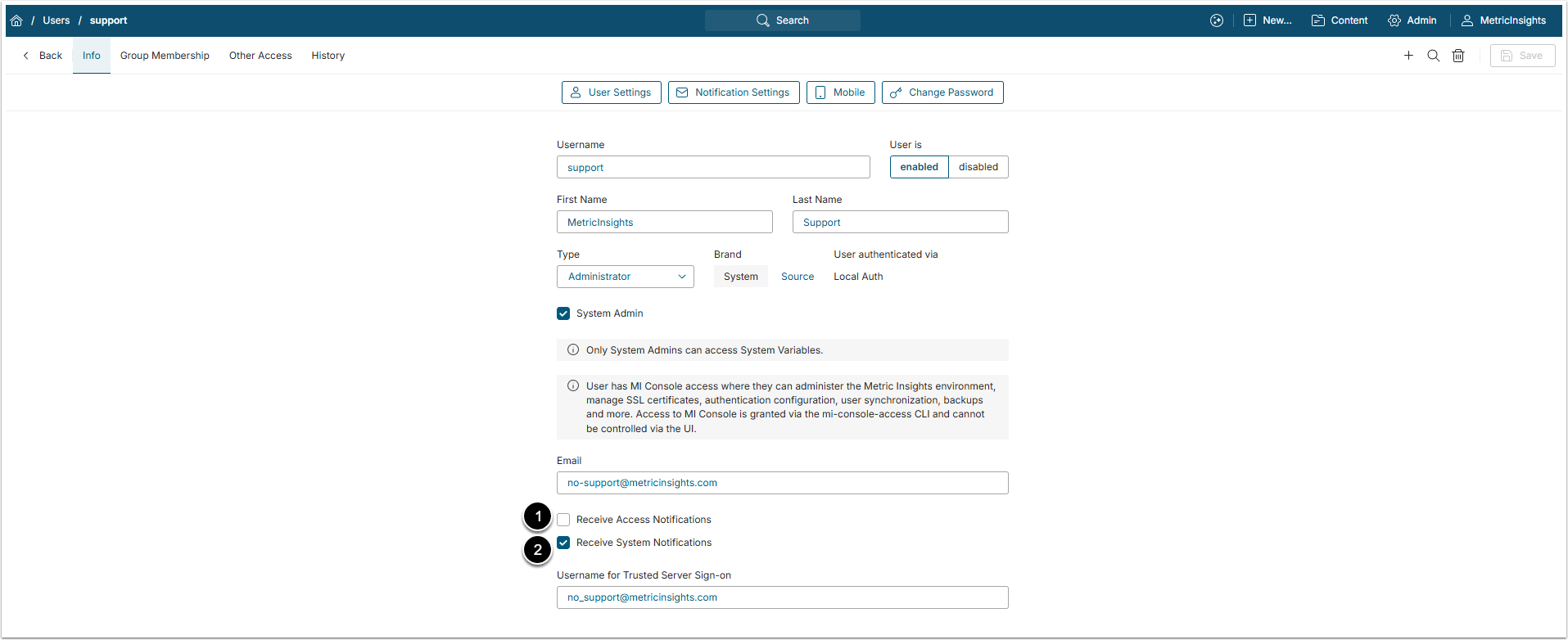The width and height of the screenshot is (1568, 640).
Task: Click the Email input field
Action: 782,483
